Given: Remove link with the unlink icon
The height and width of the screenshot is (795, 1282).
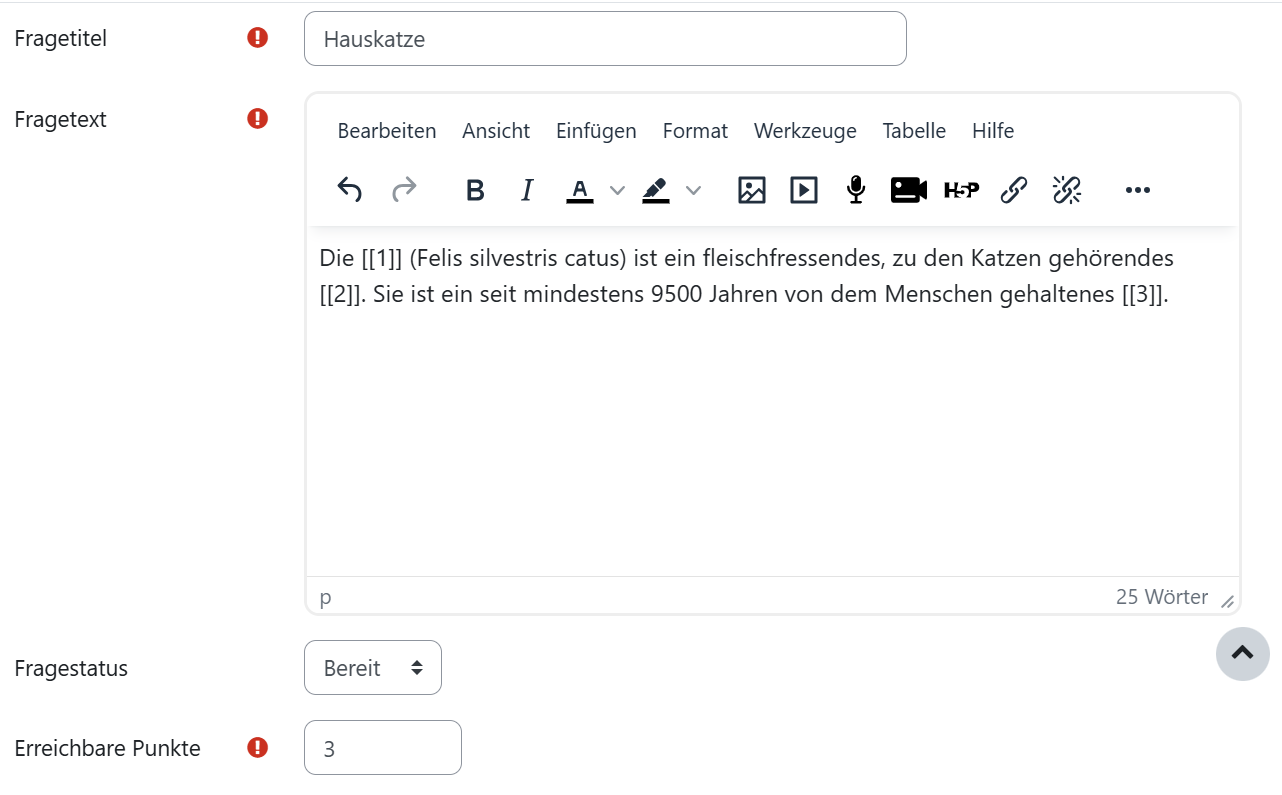Looking at the screenshot, I should coord(1067,190).
